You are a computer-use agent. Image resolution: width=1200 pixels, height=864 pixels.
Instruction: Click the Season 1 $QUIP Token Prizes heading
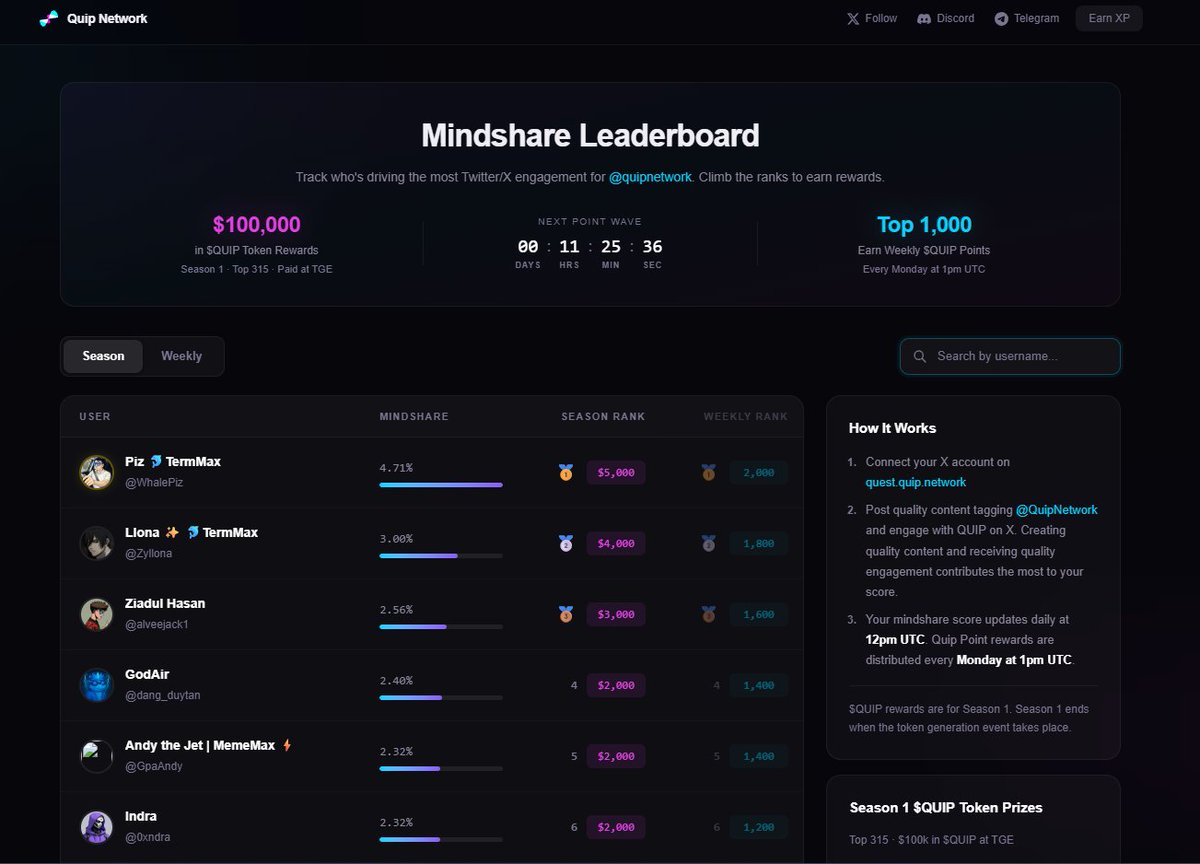pyautogui.click(x=946, y=808)
